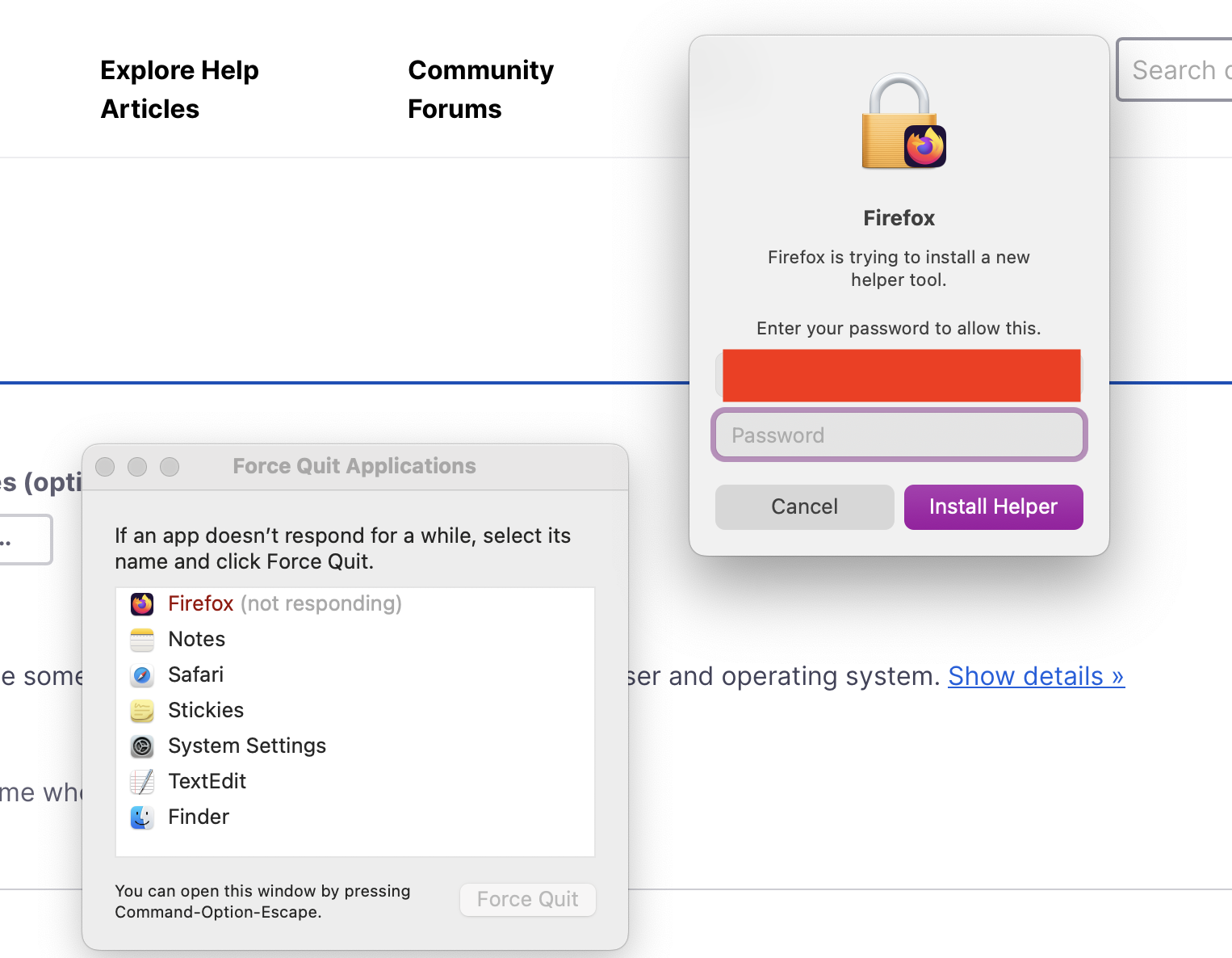The width and height of the screenshot is (1232, 958).
Task: Select TextEdit in the Force Quit list
Action: tap(355, 781)
